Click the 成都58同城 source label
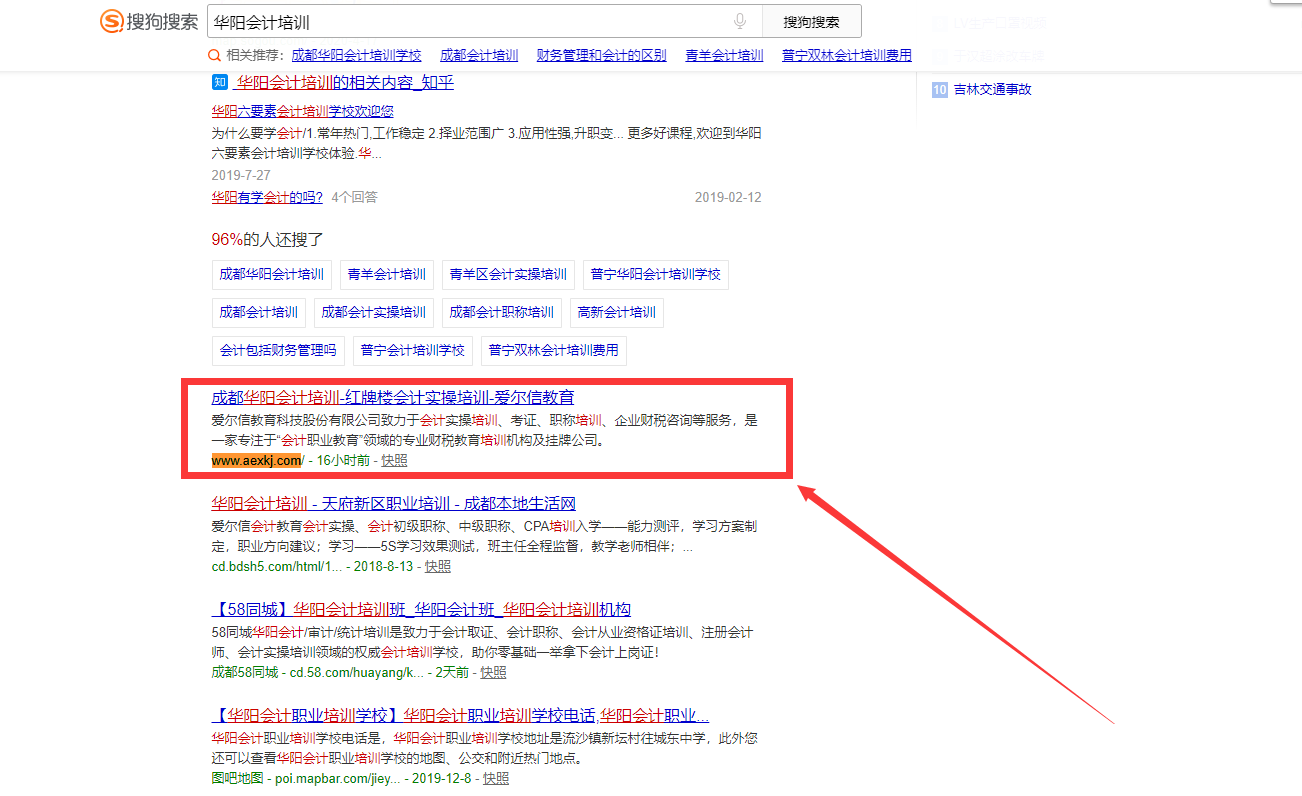This screenshot has height=796, width=1302. click(x=245, y=672)
